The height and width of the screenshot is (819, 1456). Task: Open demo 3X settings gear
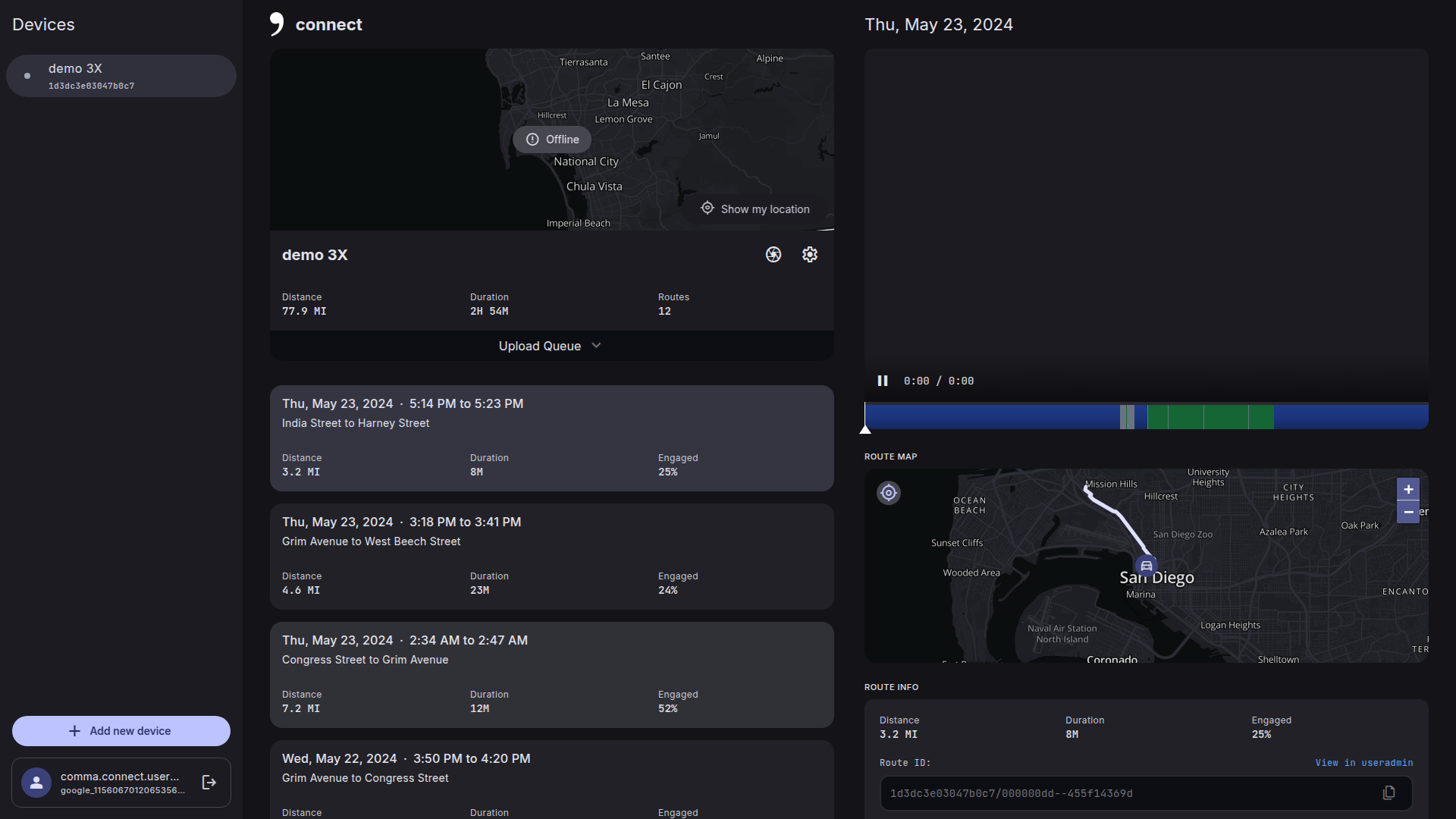point(809,255)
